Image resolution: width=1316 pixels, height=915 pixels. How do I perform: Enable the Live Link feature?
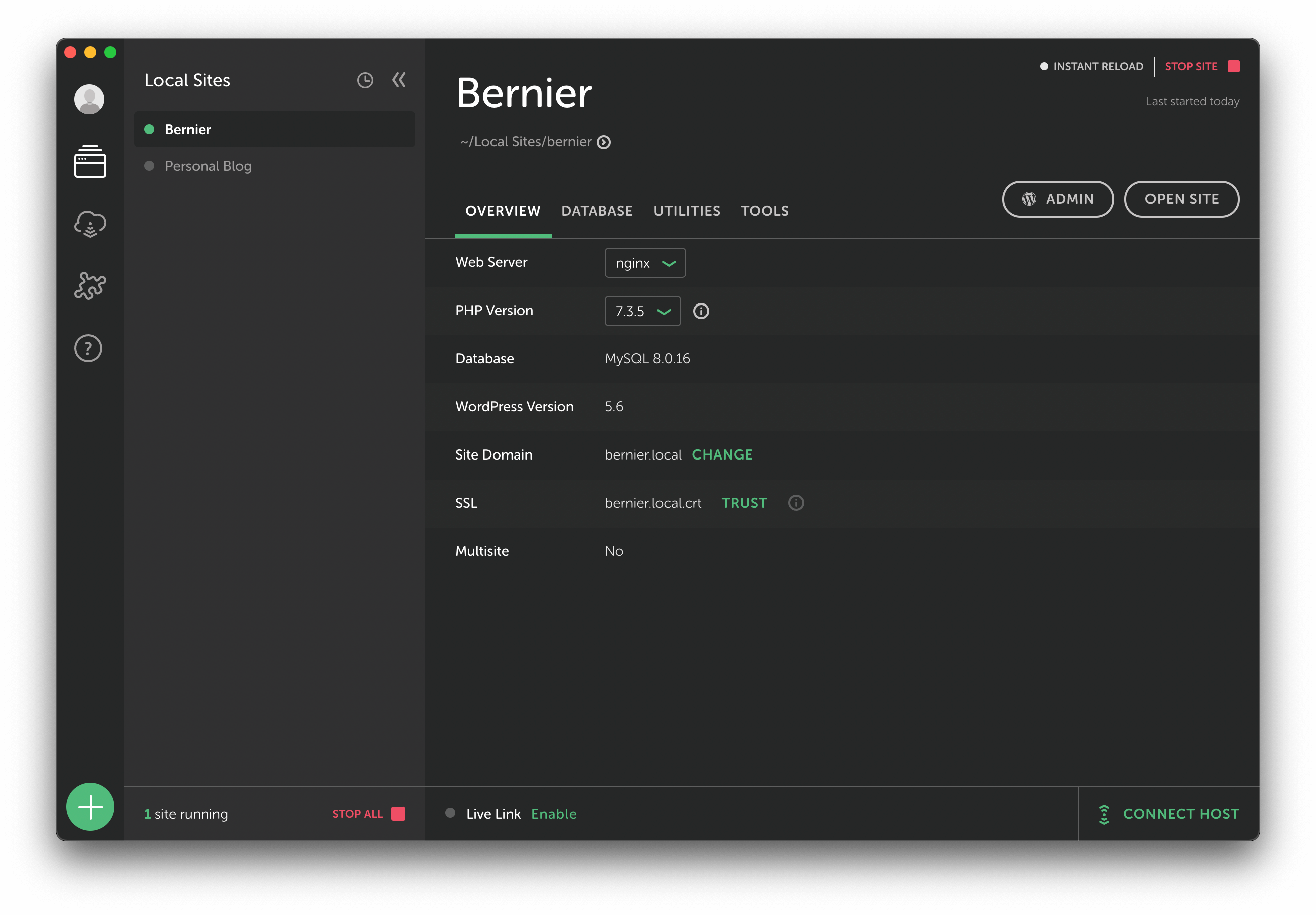(553, 812)
